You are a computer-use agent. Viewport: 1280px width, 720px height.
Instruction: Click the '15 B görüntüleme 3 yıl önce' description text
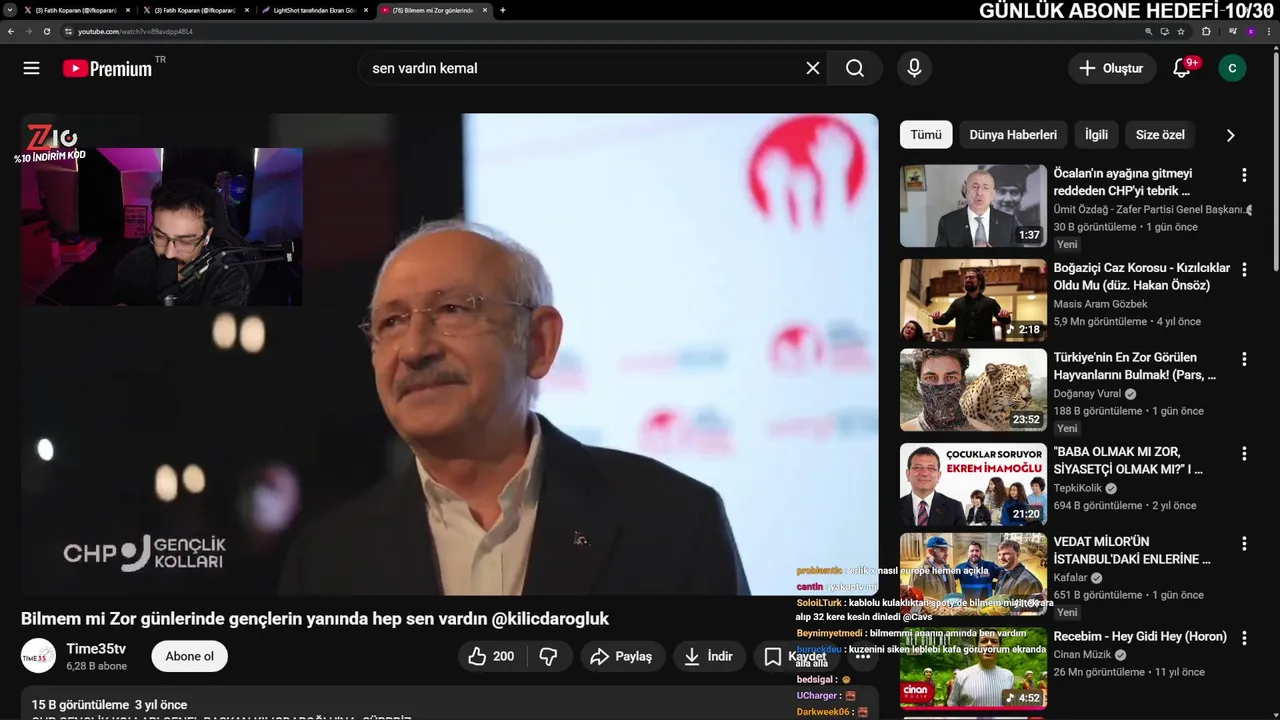coord(109,704)
